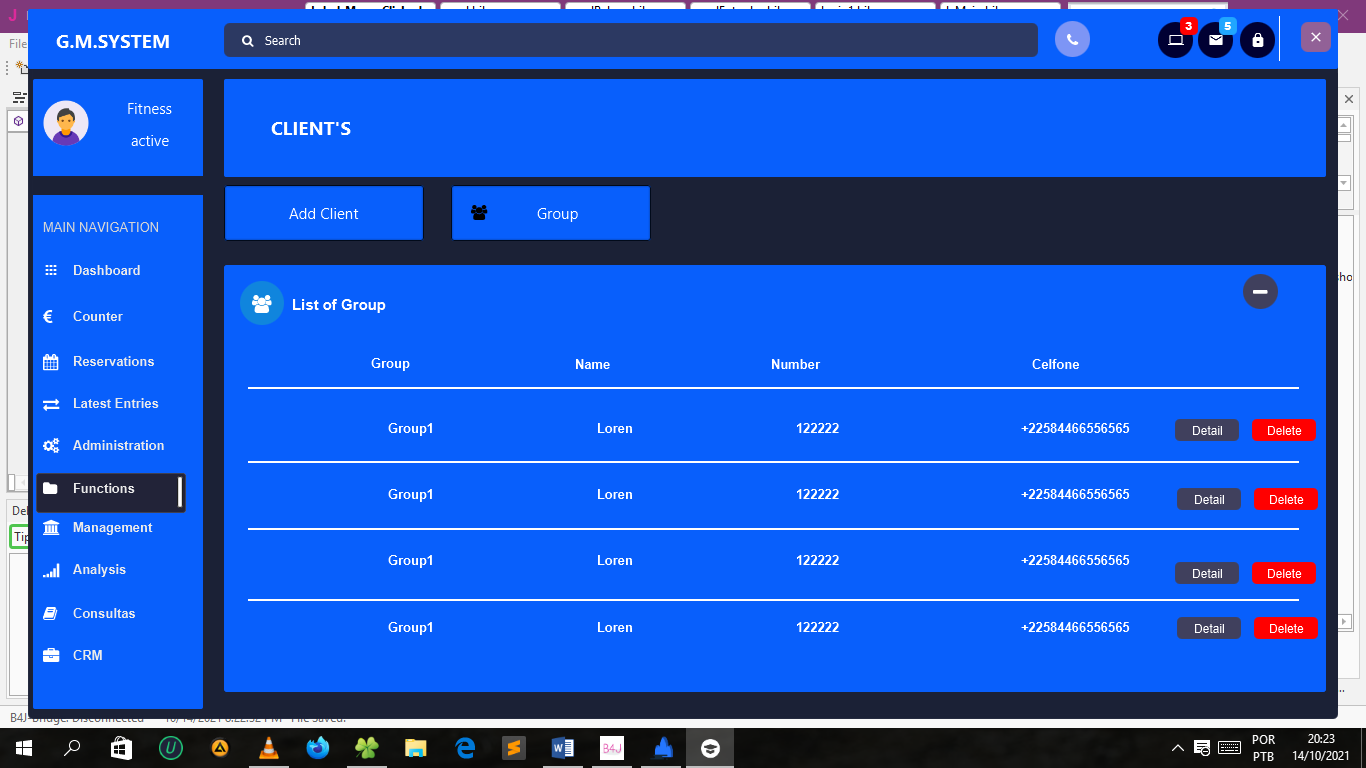1366x768 pixels.
Task: Open the green clover app on the taskbar
Action: (x=366, y=748)
